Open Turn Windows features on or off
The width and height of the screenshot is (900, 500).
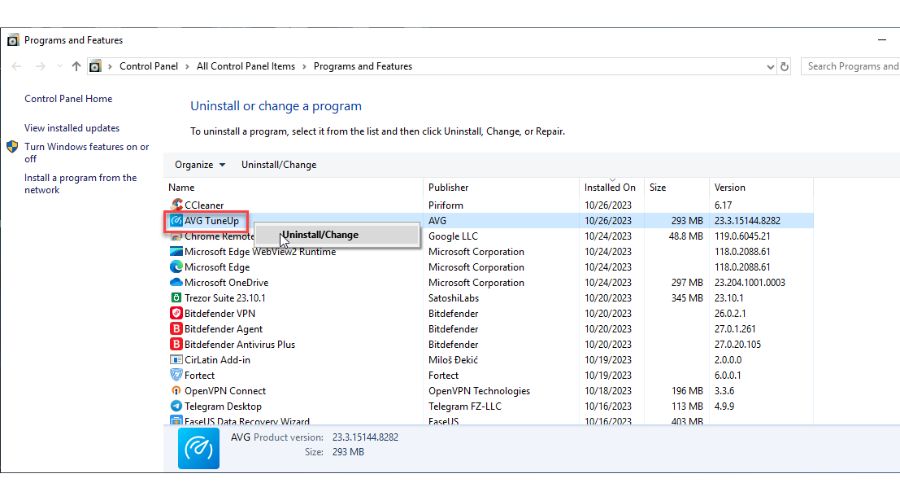[x=87, y=153]
